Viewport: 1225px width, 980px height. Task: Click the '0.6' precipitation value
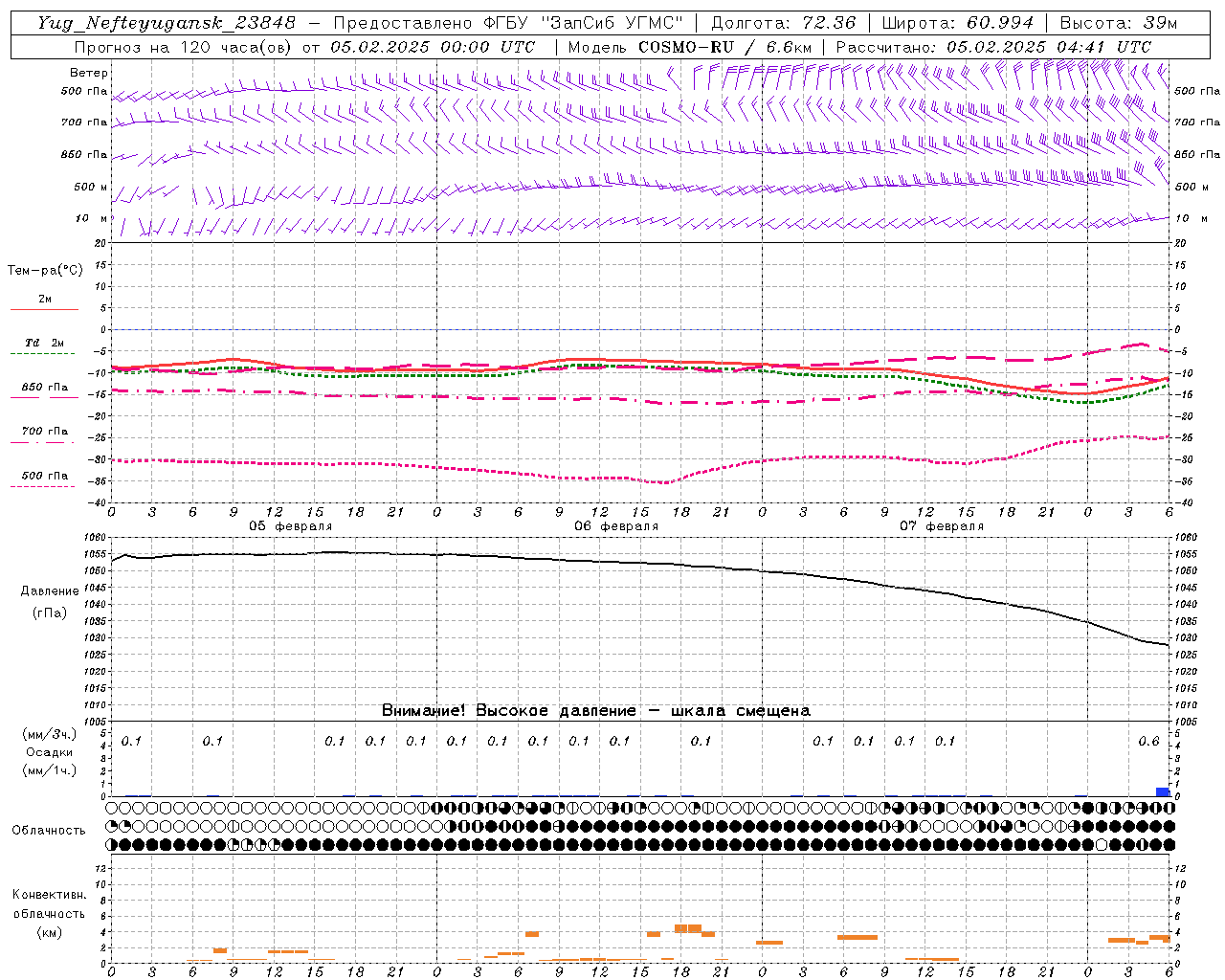pyautogui.click(x=1148, y=742)
